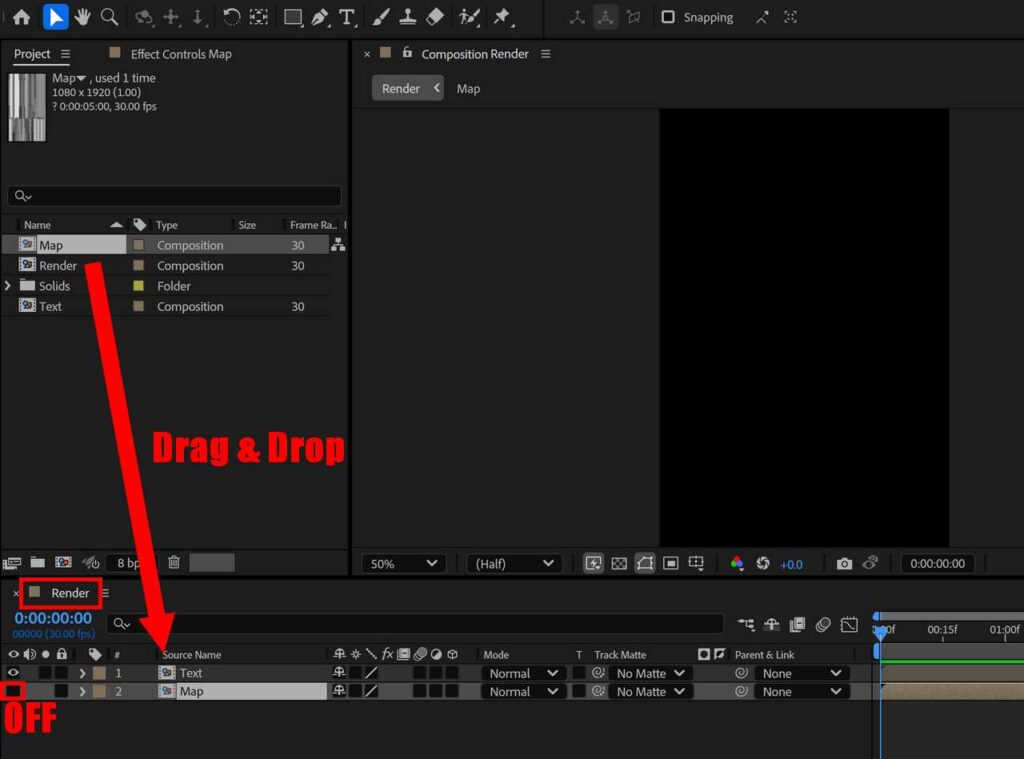Select the Rotation tool

(x=231, y=17)
